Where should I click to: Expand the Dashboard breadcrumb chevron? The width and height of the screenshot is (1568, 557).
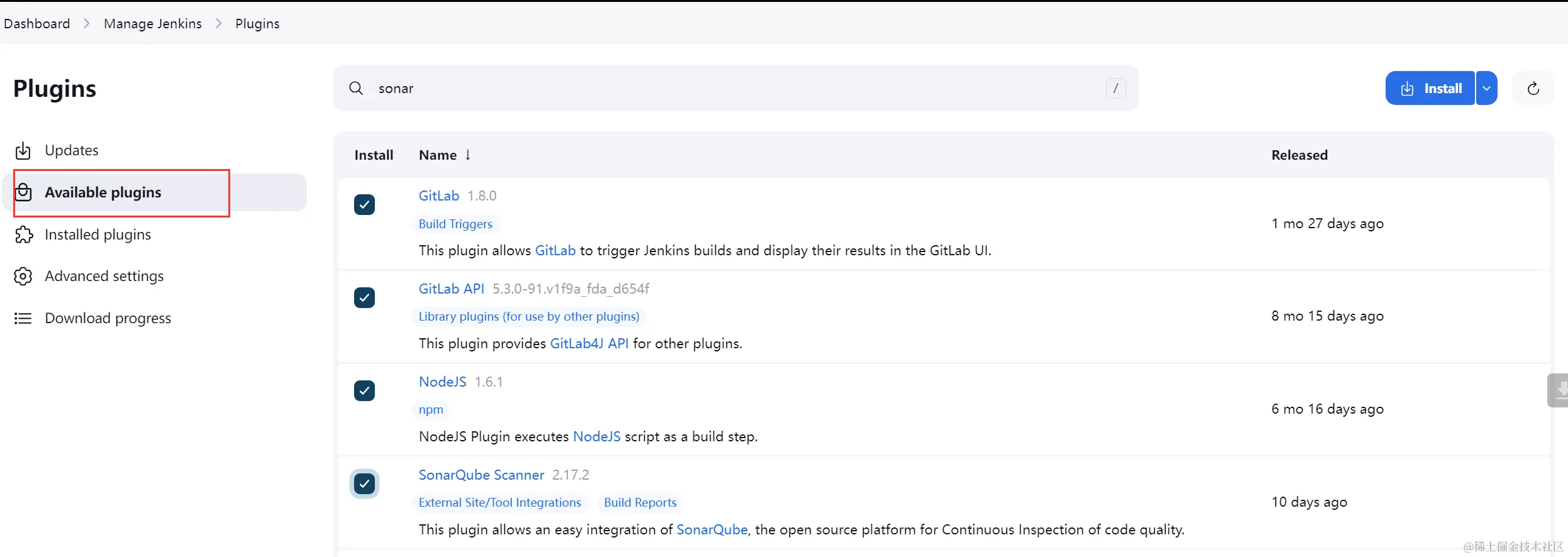pos(87,23)
